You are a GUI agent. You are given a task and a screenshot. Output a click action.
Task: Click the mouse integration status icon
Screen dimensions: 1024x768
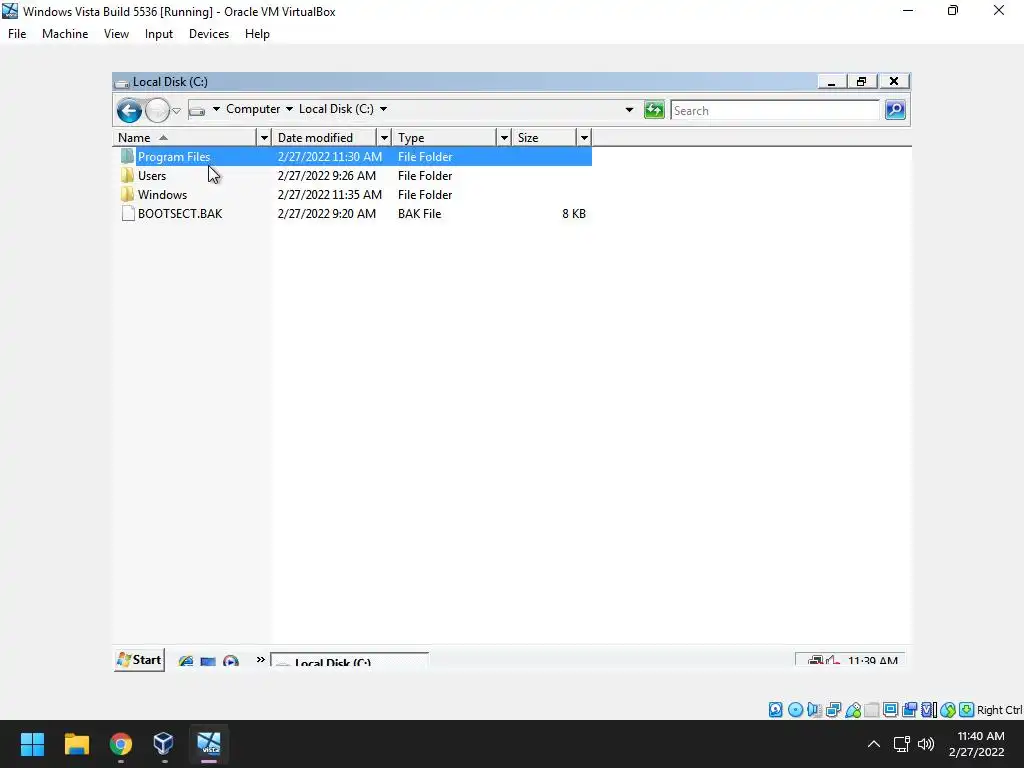point(948,710)
